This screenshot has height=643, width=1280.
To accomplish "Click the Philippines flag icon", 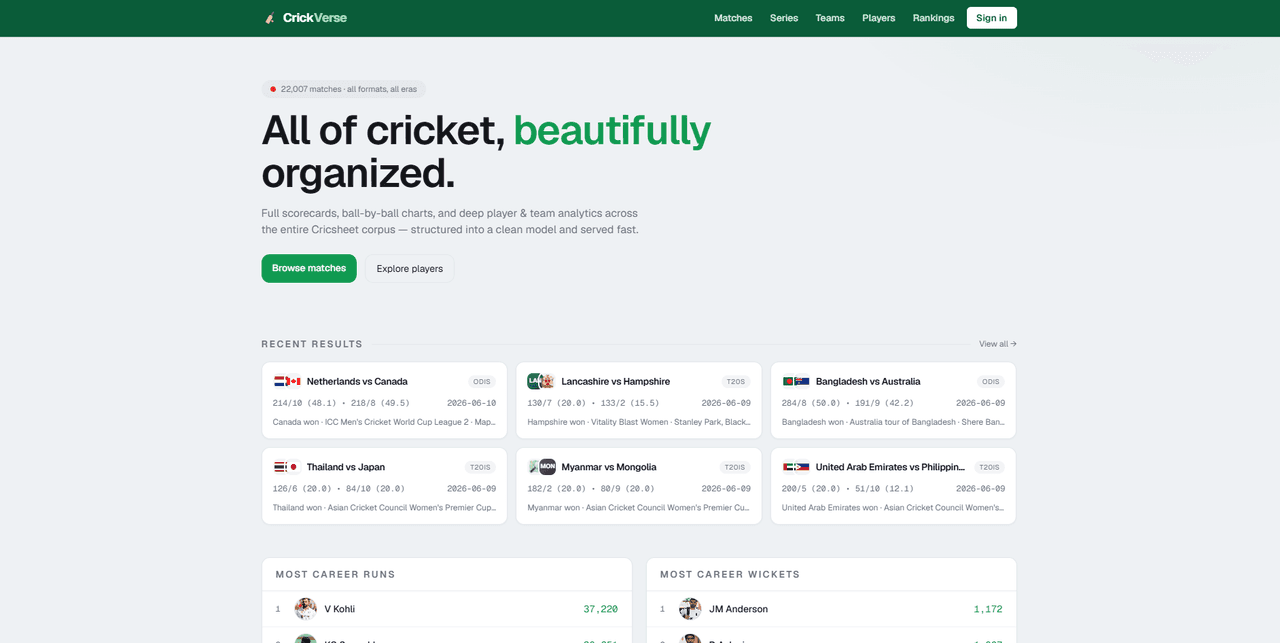I will [802, 467].
